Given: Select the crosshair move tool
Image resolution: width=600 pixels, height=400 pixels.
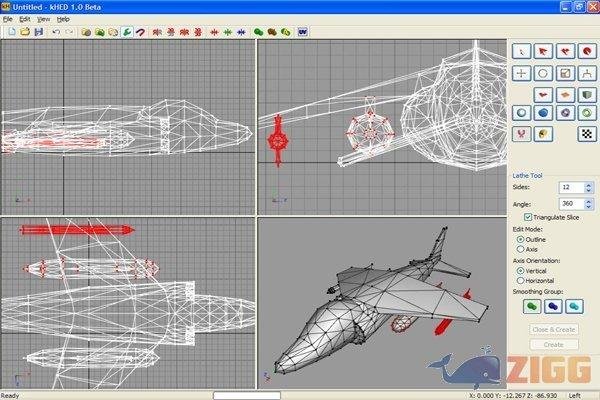Looking at the screenshot, I should coord(520,73).
